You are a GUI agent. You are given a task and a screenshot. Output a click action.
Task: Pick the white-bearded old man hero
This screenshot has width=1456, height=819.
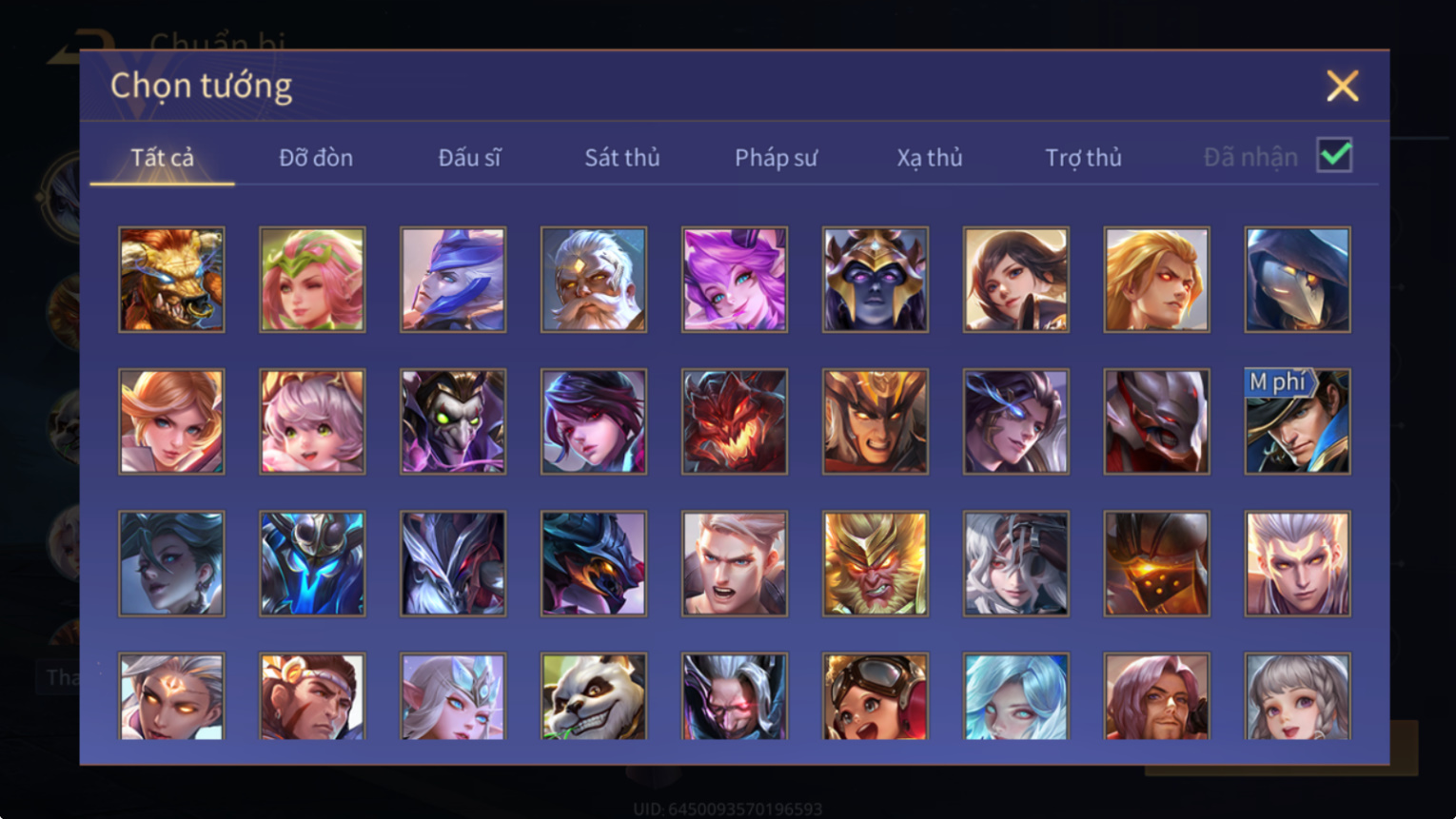594,280
